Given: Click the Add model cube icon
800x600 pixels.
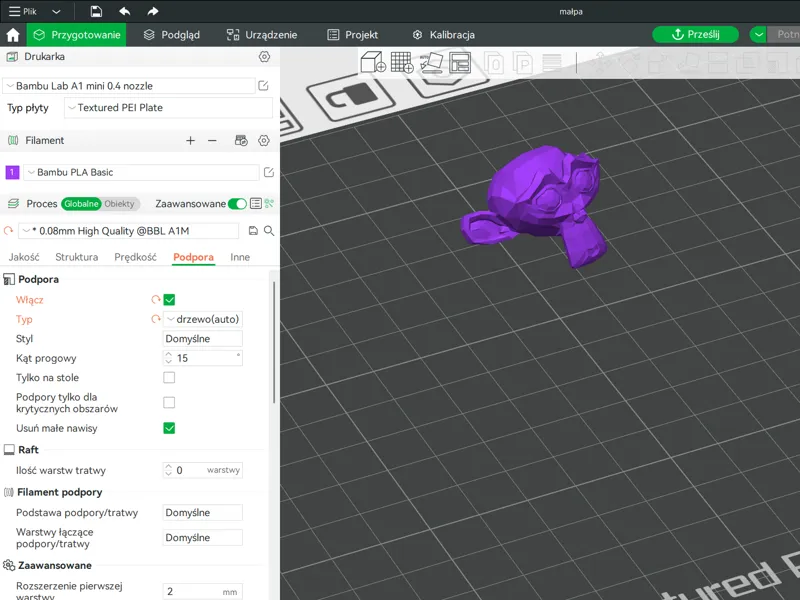Looking at the screenshot, I should [x=373, y=63].
